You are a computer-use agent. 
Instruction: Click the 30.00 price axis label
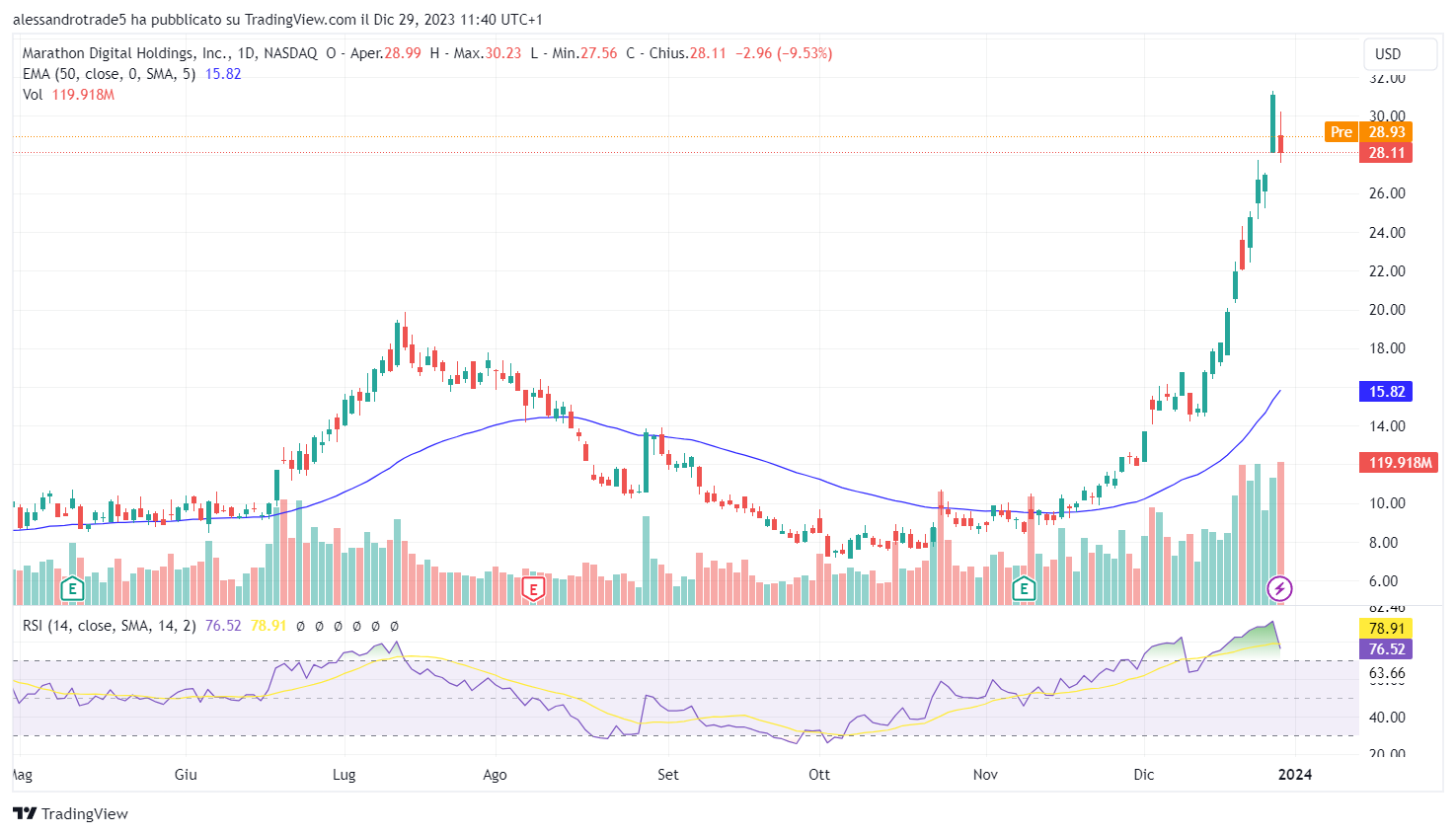coord(1386,115)
